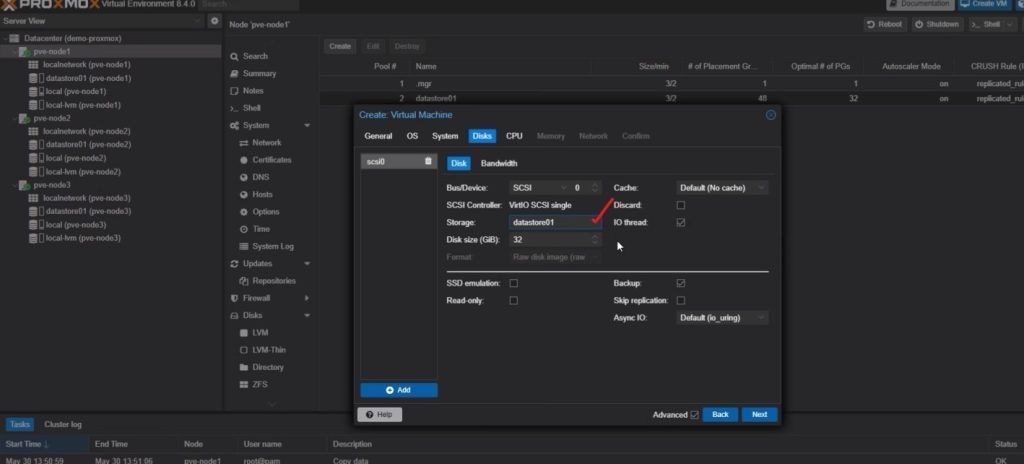
Task: Select datastore01 (pve-node1) storage icon
Action: 33,78
